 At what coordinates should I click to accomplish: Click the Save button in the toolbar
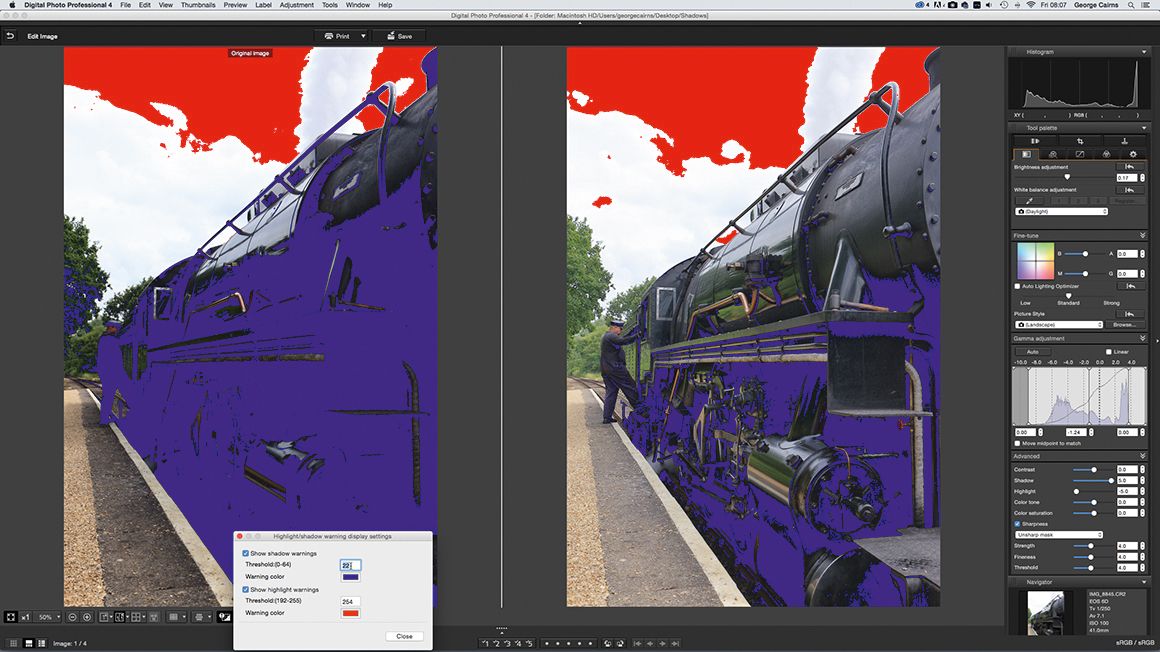pos(399,36)
